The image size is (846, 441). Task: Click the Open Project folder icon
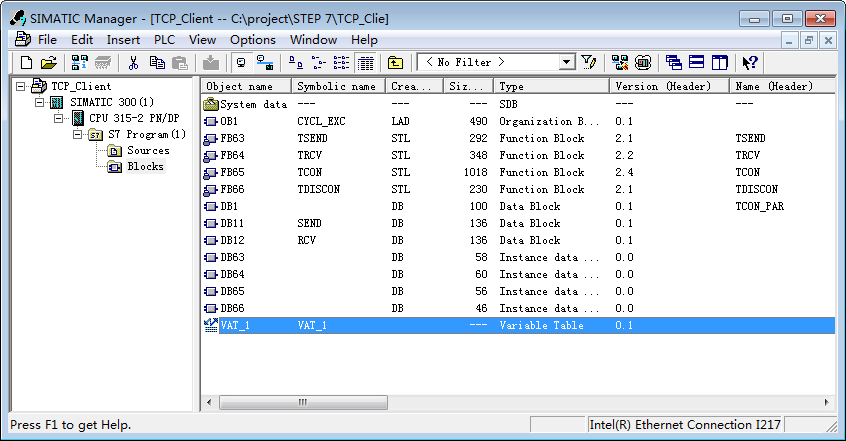48,63
